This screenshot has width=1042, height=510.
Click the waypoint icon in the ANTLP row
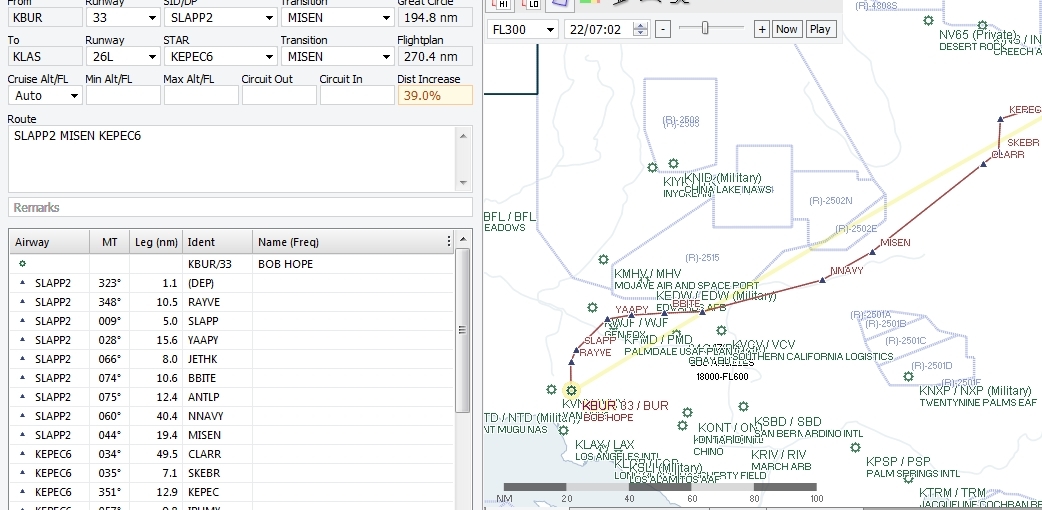click(x=23, y=396)
